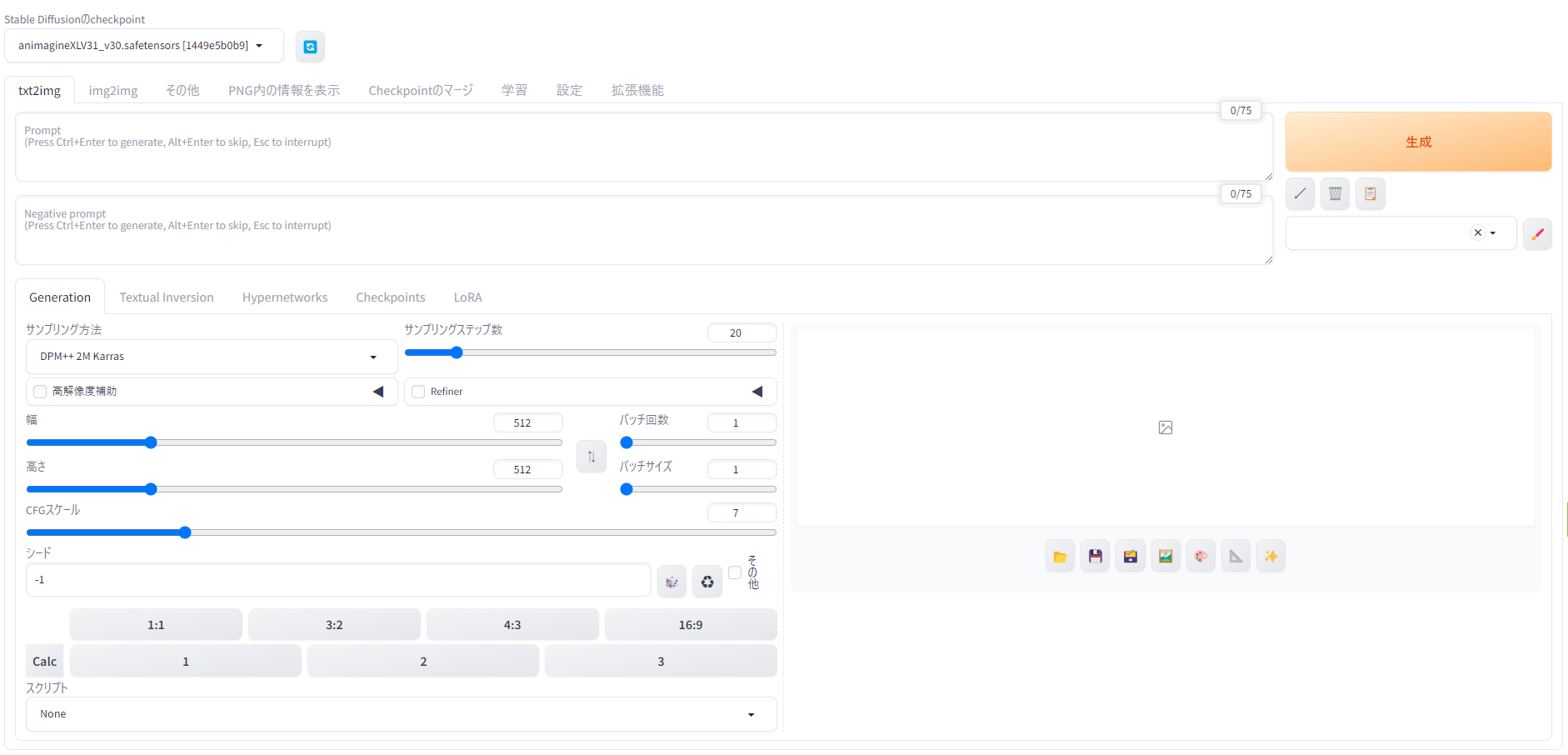Open the styles dropdown arrow
This screenshot has width=1568, height=755.
[1493, 233]
